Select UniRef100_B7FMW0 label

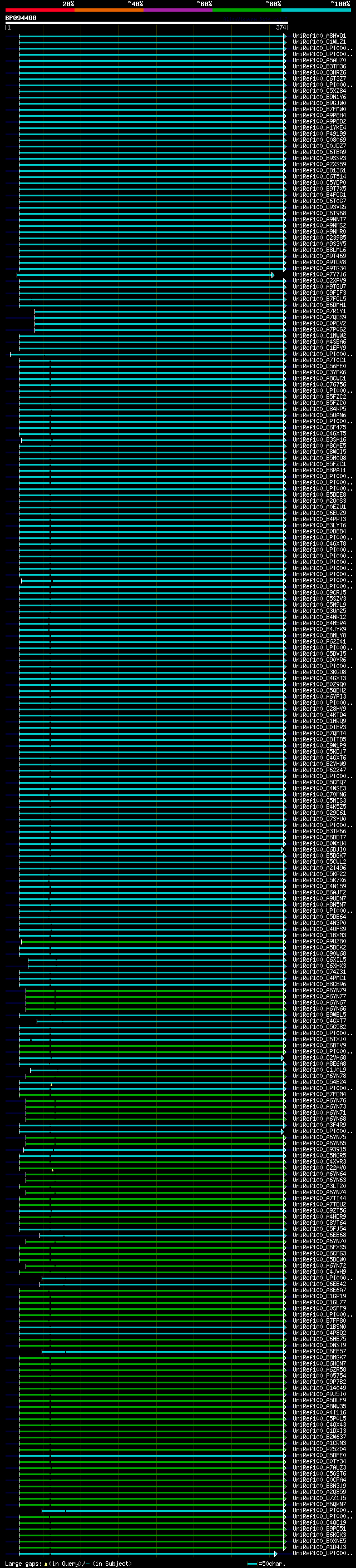pos(319,109)
